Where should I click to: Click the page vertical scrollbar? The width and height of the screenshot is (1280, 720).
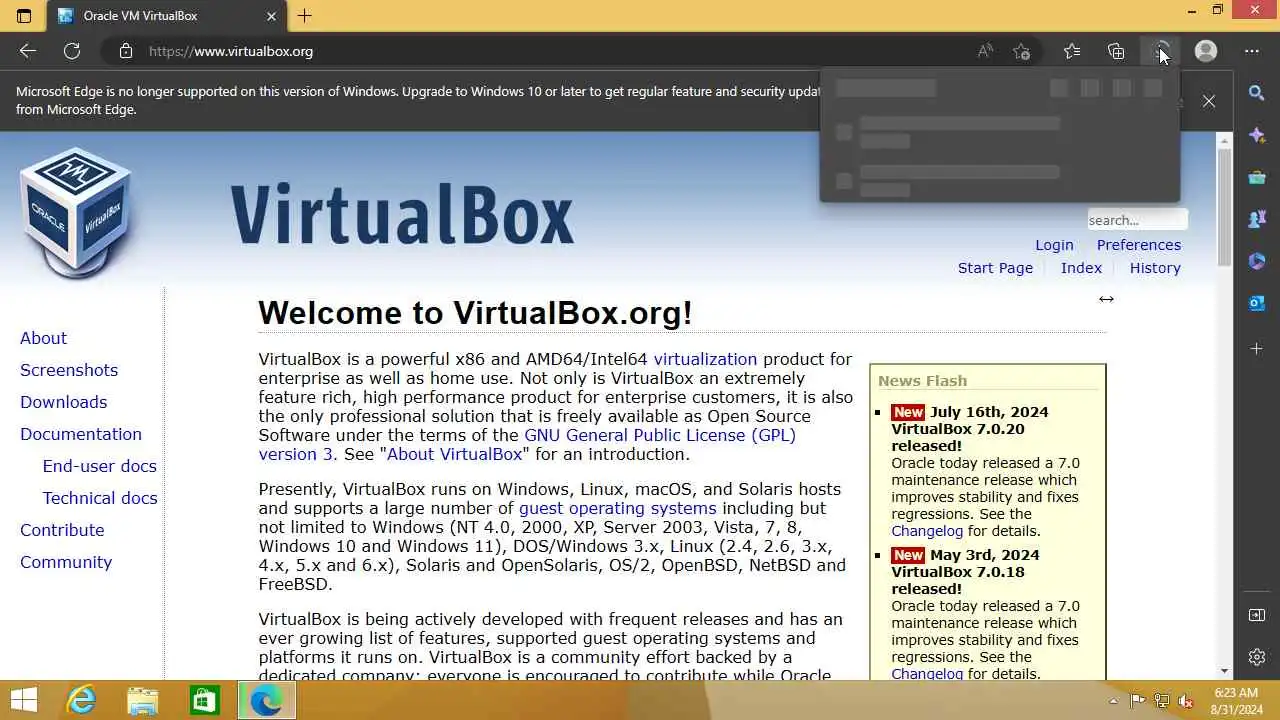[x=1224, y=207]
